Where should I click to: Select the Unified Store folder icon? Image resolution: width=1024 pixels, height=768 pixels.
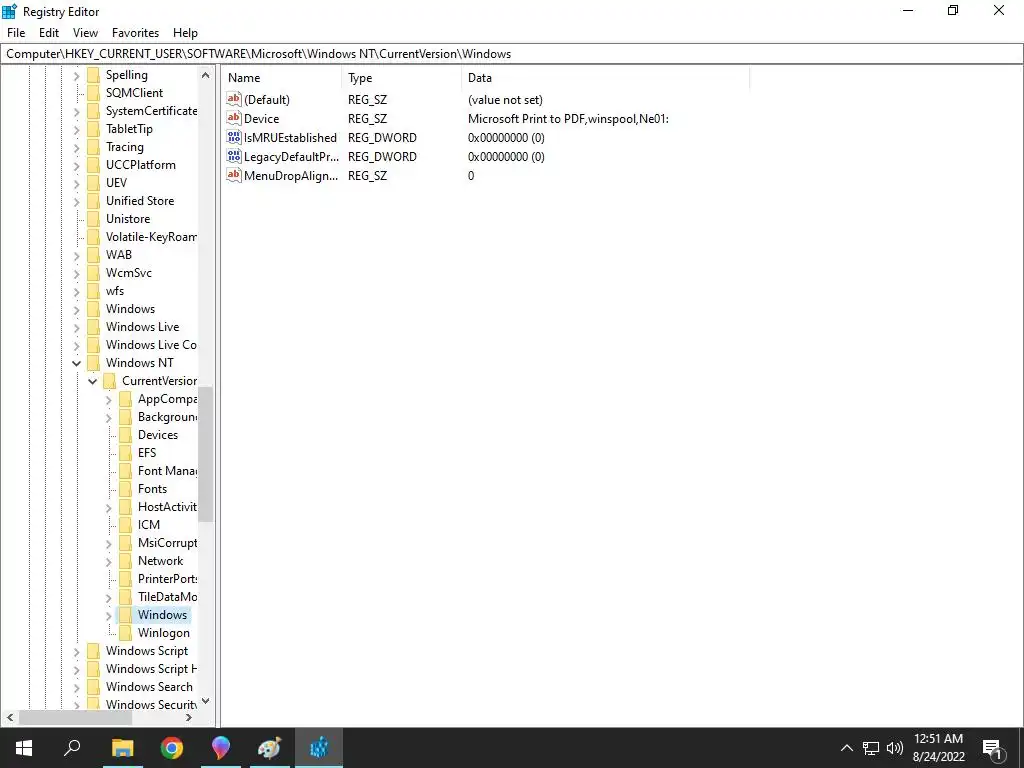[93, 200]
